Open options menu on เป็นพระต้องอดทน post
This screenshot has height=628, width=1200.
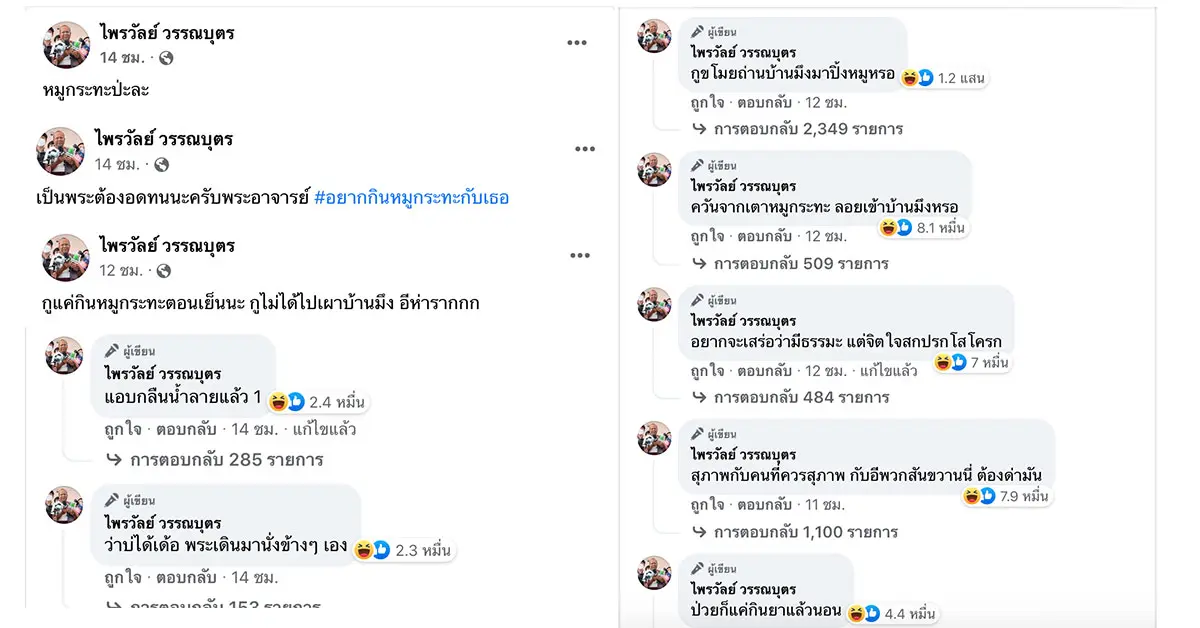point(585,149)
